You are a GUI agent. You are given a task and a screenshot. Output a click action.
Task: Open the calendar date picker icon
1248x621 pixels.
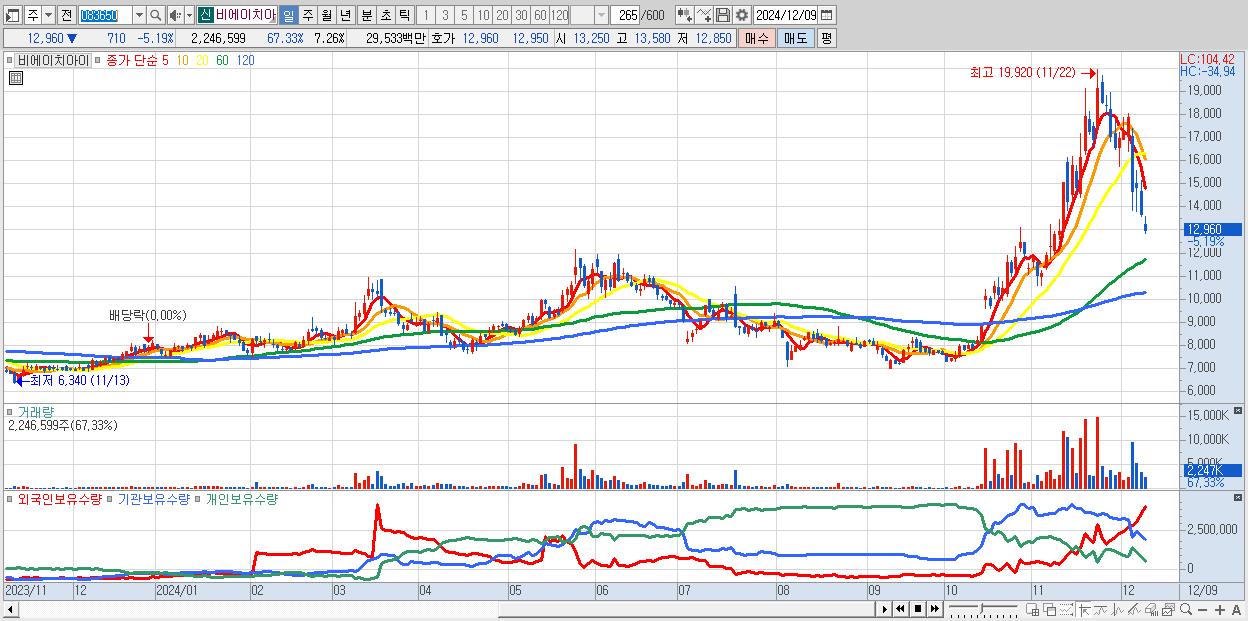click(x=827, y=15)
